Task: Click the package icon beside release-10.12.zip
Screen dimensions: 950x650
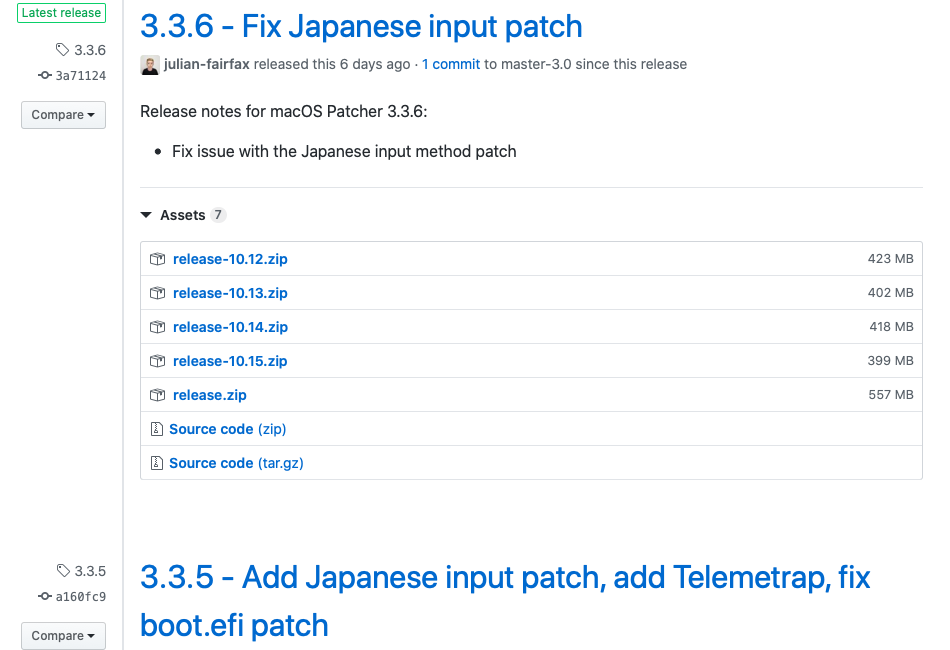Action: pos(157,259)
